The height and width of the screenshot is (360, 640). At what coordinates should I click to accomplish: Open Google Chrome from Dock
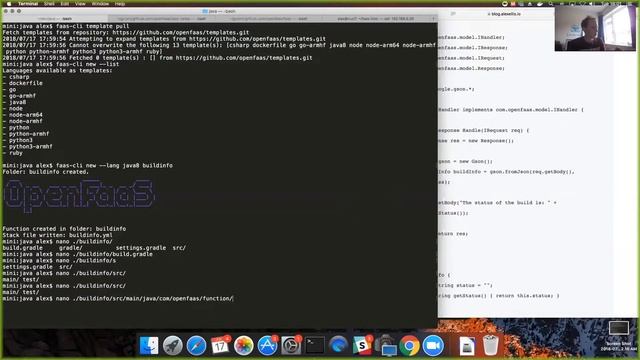pyautogui.click(x=409, y=346)
